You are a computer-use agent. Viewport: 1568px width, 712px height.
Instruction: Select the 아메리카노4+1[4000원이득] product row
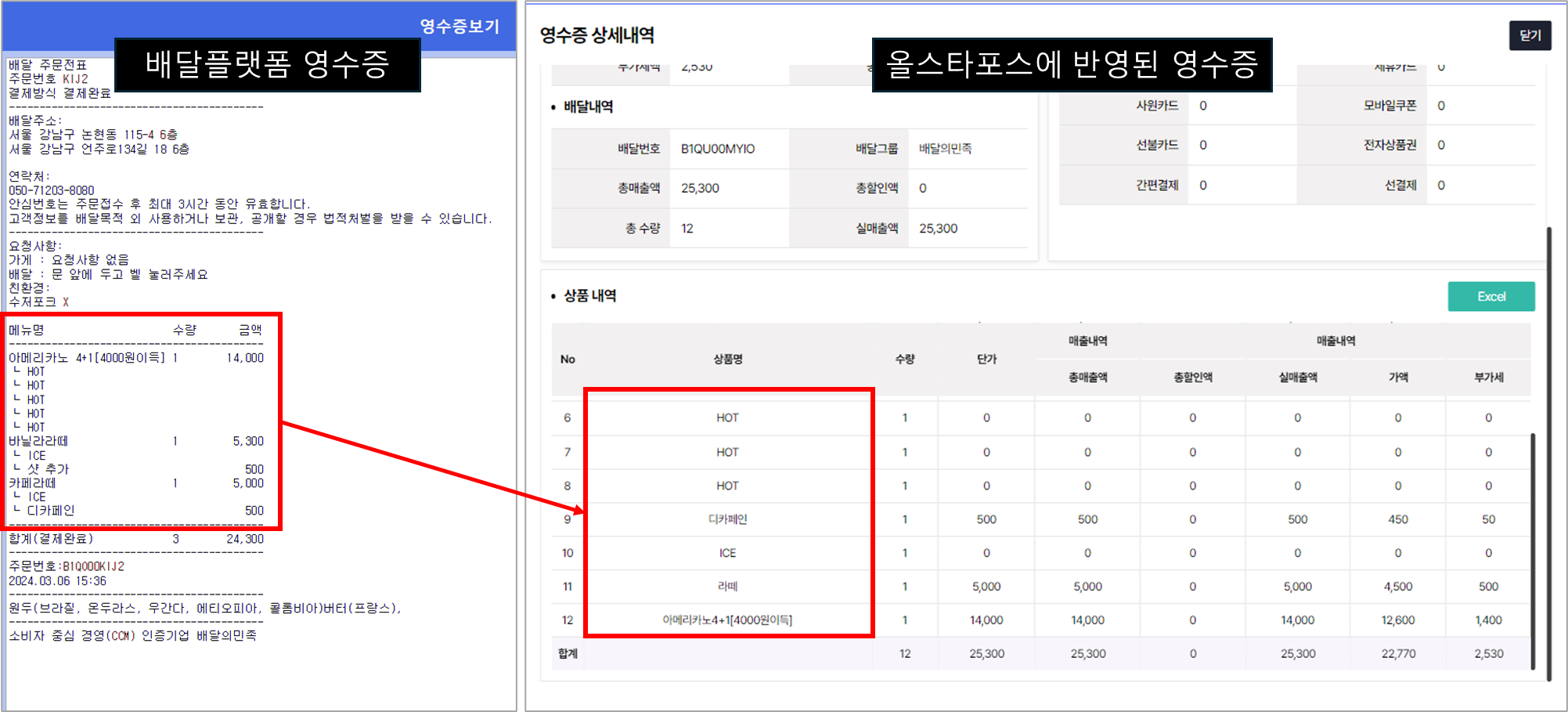727,620
